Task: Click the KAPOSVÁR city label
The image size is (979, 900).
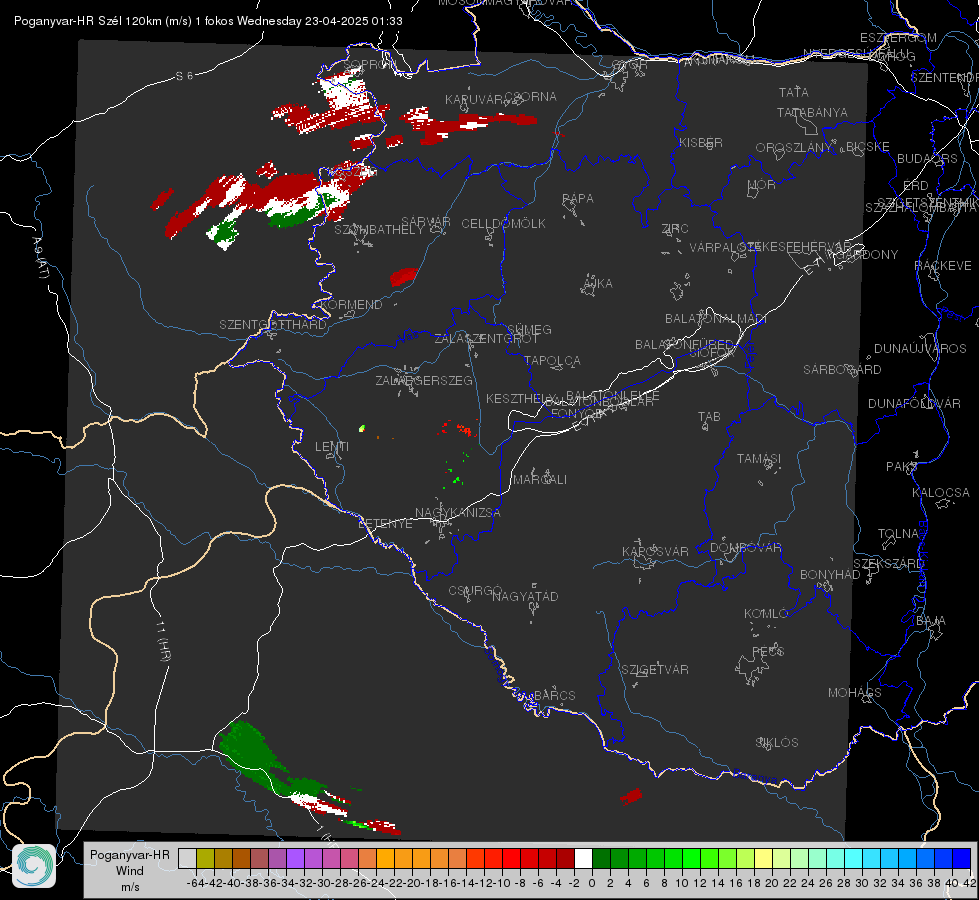Action: [656, 551]
